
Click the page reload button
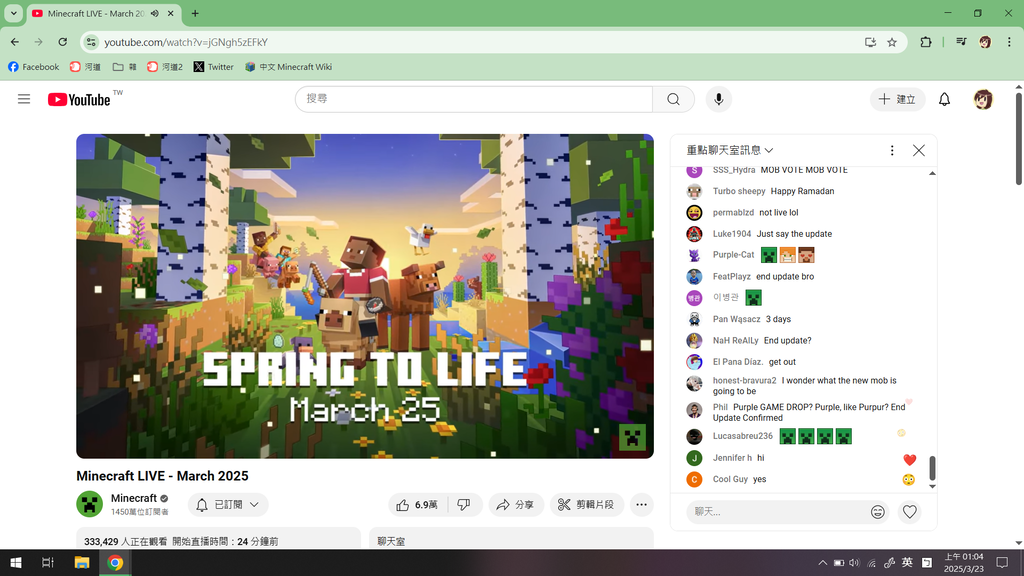click(63, 42)
